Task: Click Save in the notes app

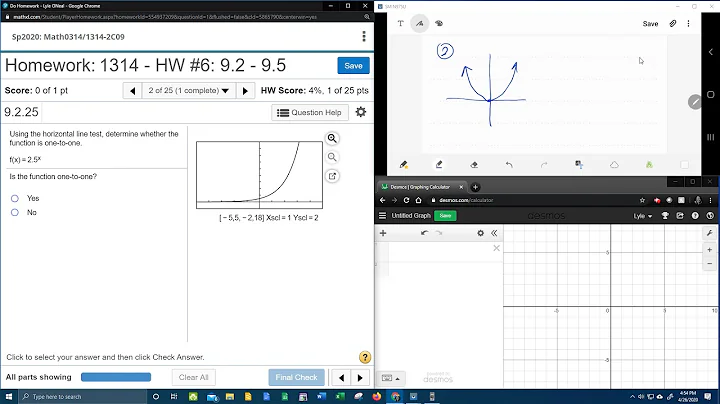Action: tap(650, 24)
